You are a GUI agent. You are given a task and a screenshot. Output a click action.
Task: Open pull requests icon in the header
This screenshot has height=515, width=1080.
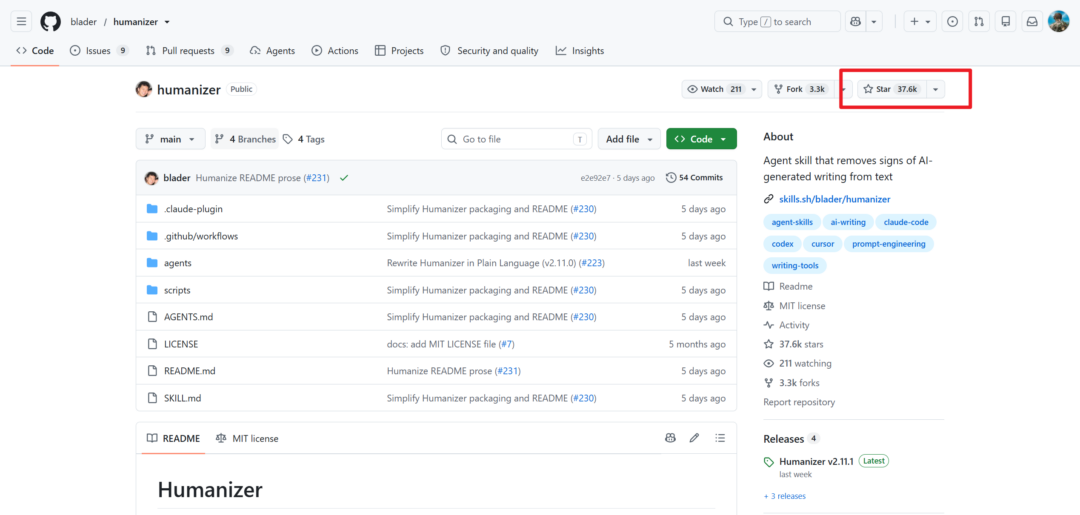(979, 21)
